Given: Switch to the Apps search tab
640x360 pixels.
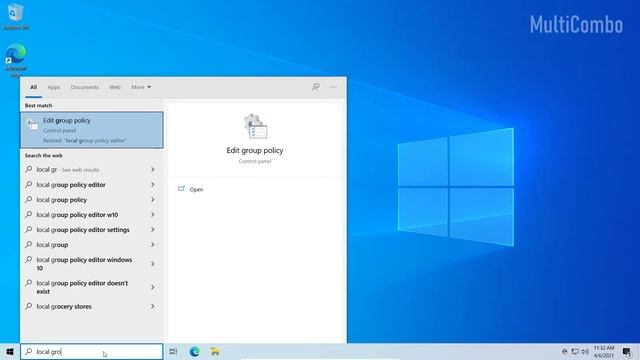Looking at the screenshot, I should [x=53, y=87].
